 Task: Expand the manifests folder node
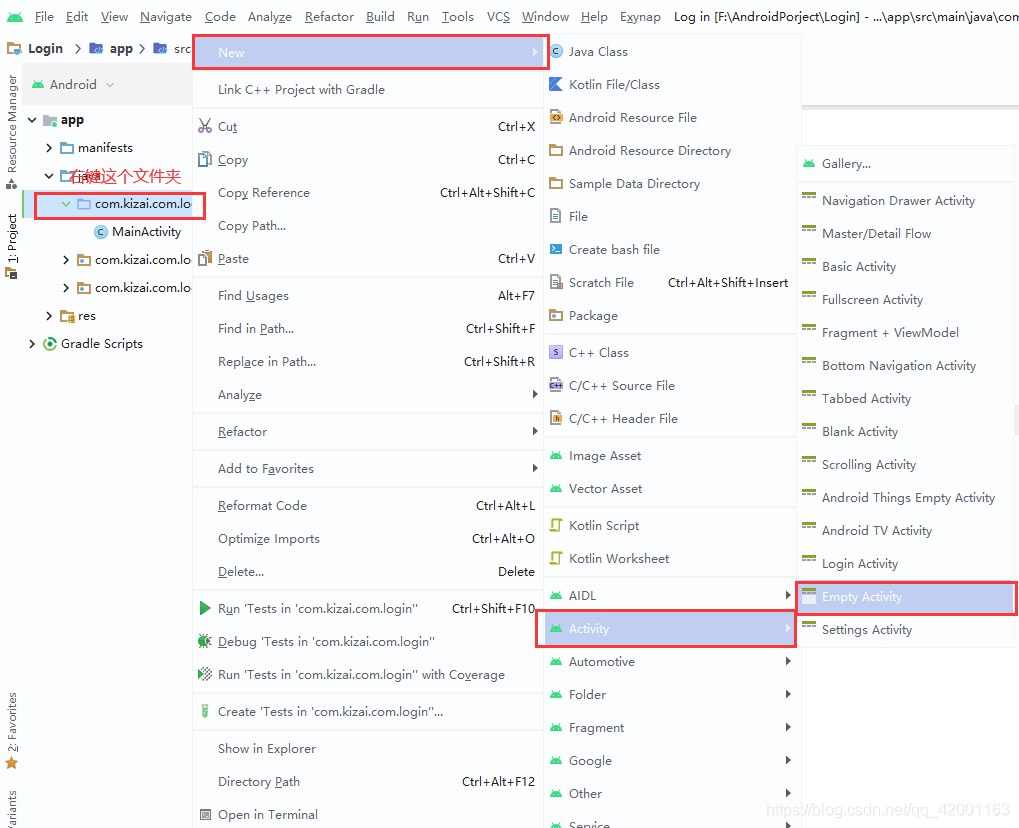pos(49,148)
